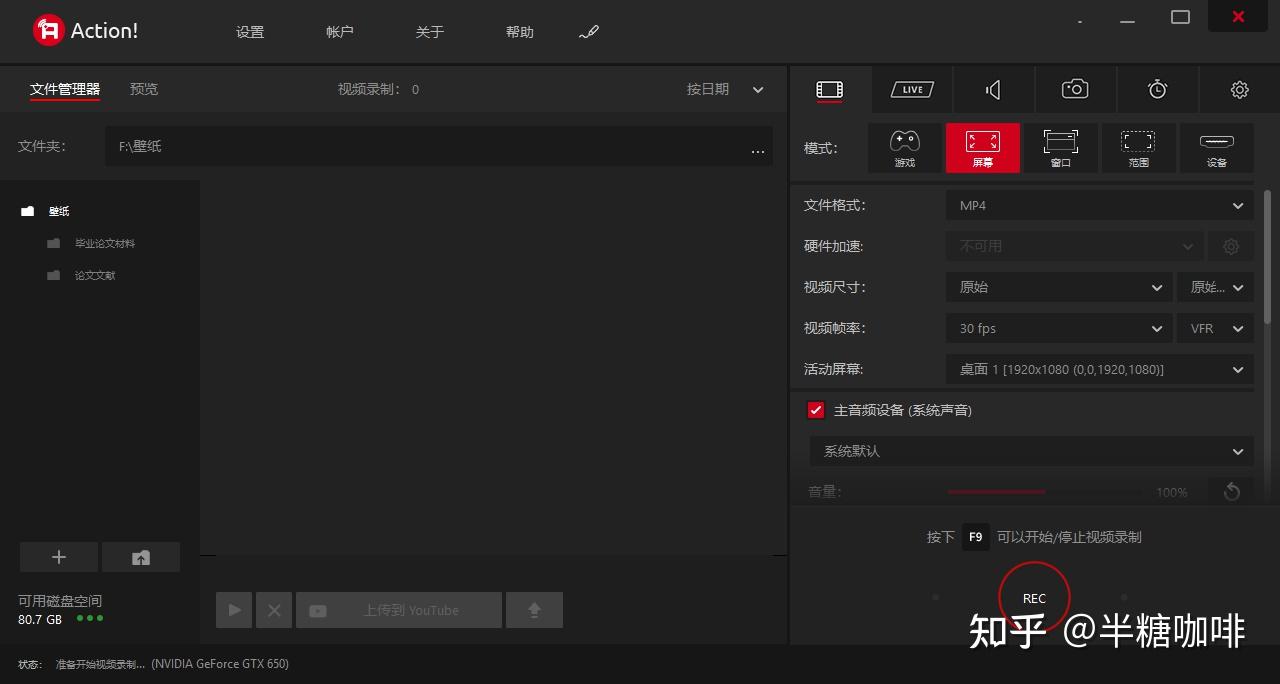The height and width of the screenshot is (684, 1280).
Task: Click the 可用磁盘空间 label
Action: [60, 601]
